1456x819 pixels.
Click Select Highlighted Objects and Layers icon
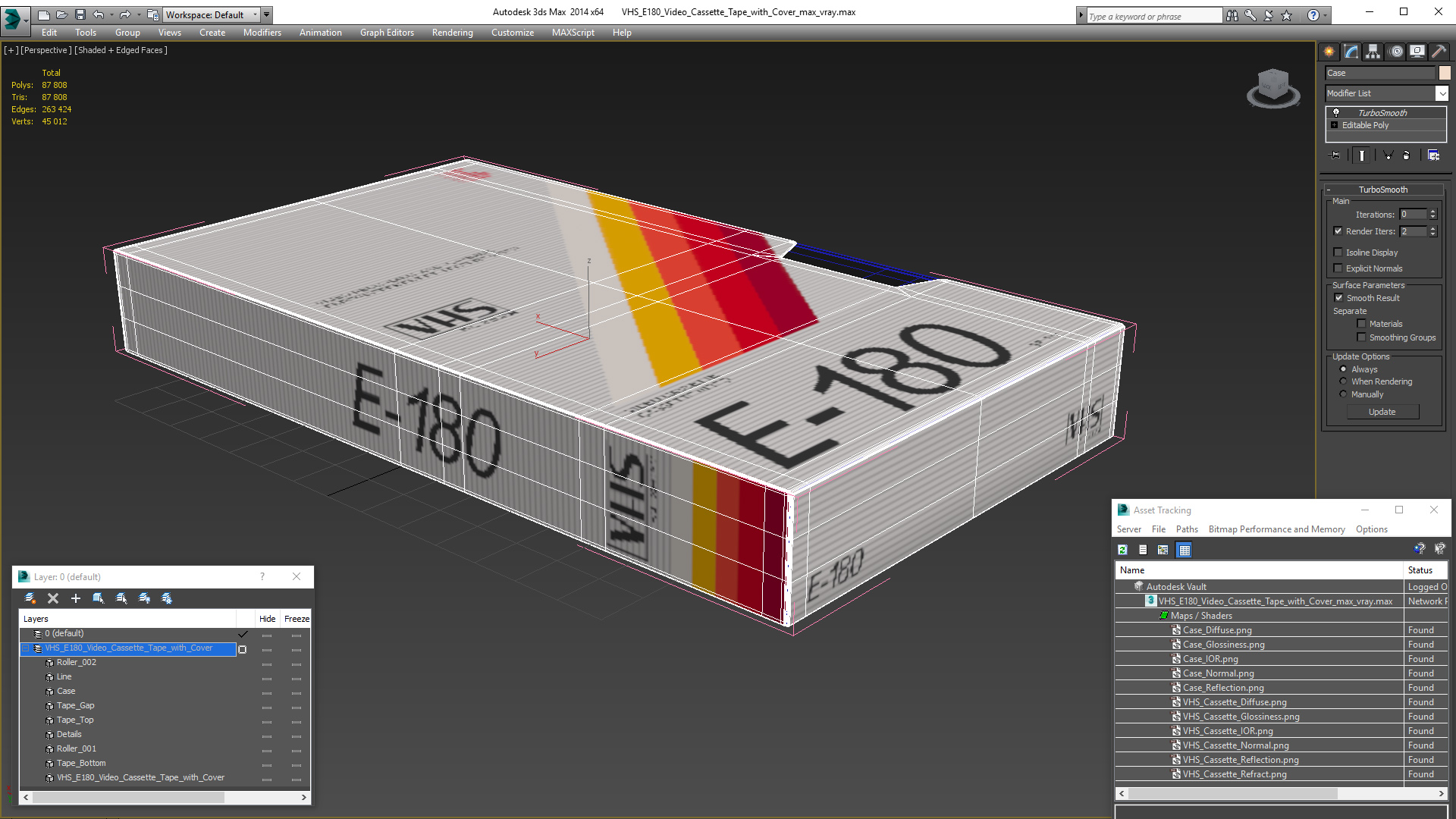point(99,598)
